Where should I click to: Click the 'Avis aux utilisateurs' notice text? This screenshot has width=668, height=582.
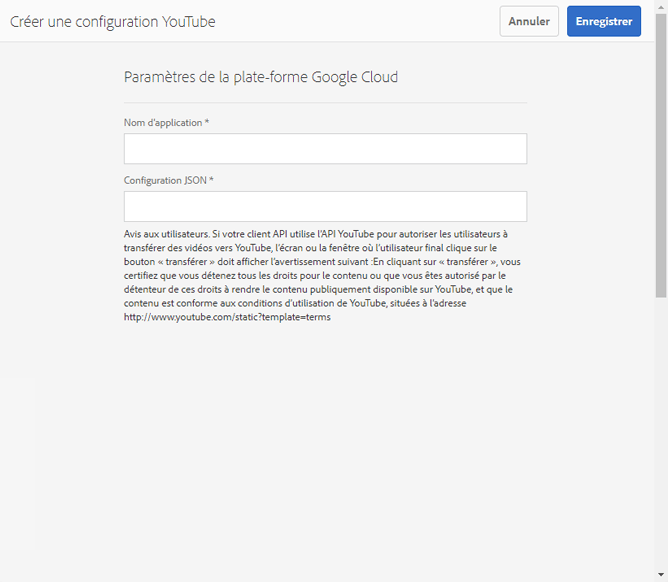[x=322, y=275]
